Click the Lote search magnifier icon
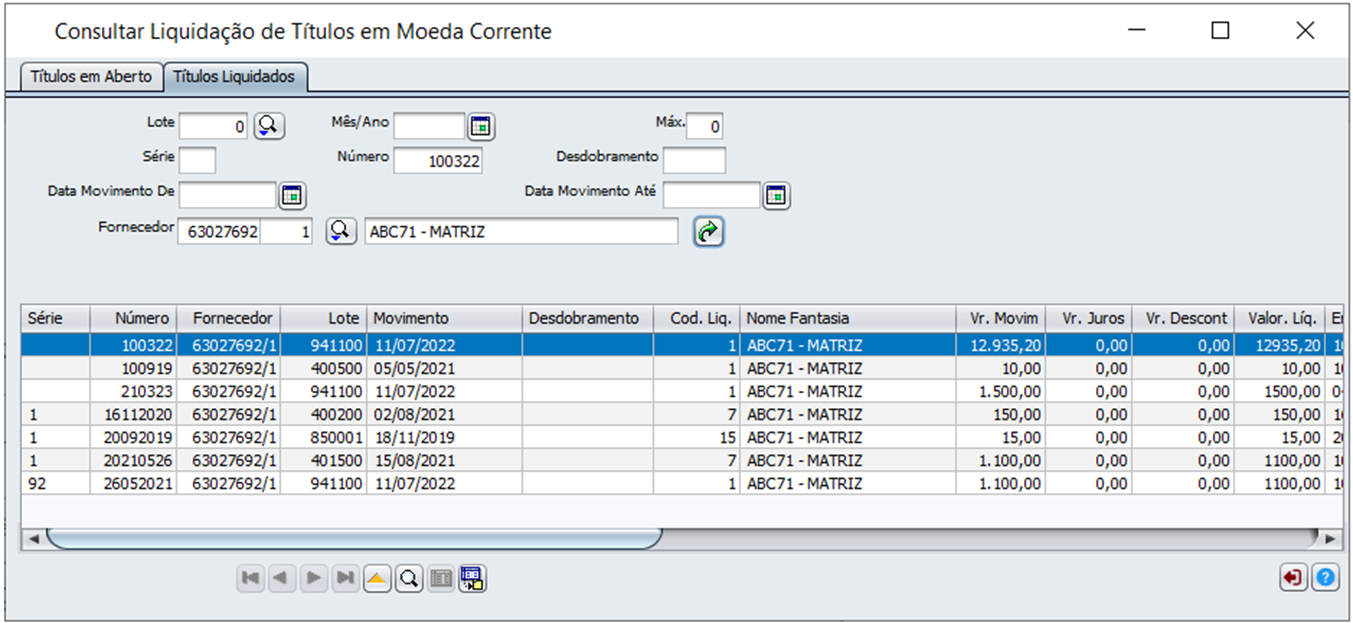Image resolution: width=1353 pixels, height=623 pixels. tap(269, 126)
